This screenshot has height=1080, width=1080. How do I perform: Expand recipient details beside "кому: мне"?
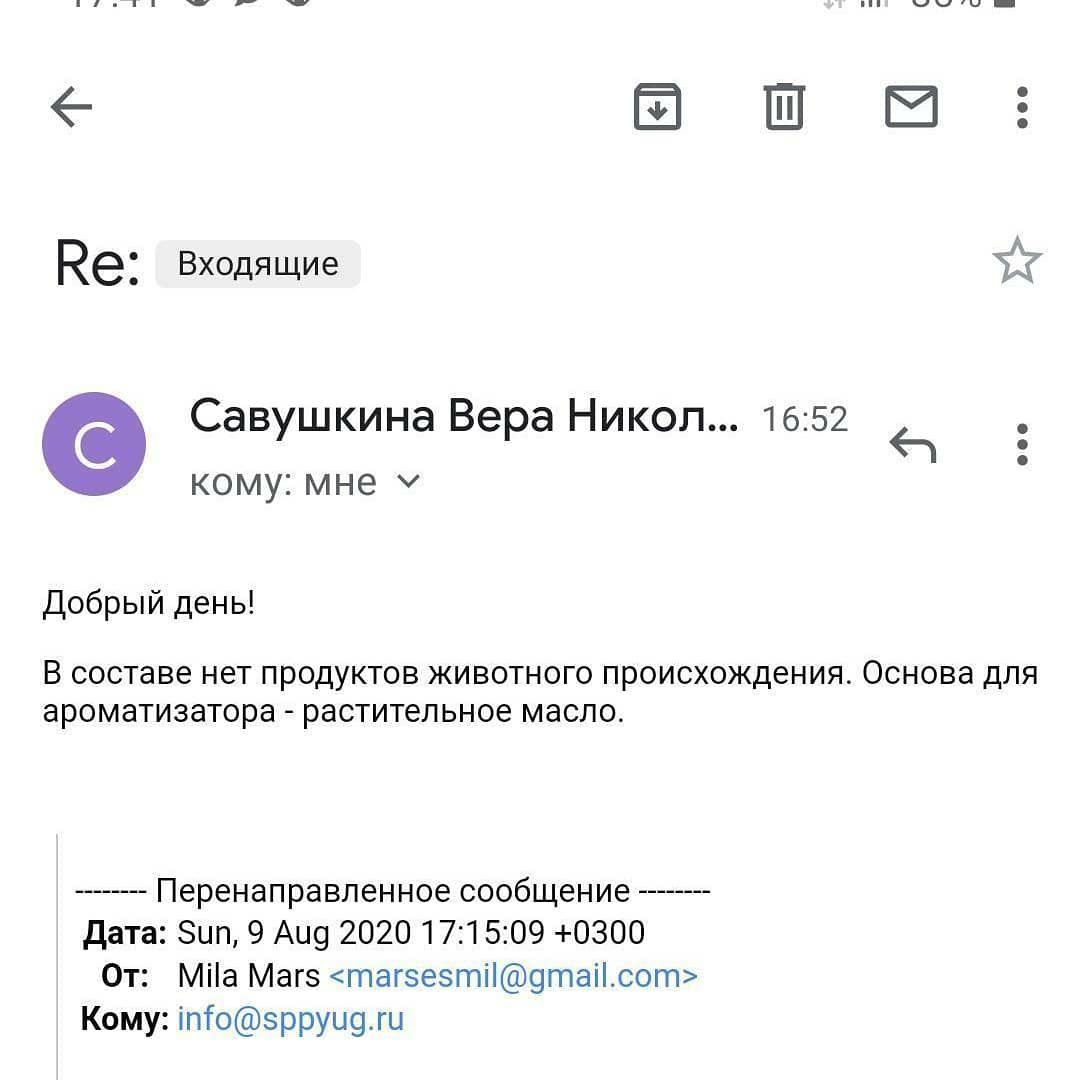point(408,482)
